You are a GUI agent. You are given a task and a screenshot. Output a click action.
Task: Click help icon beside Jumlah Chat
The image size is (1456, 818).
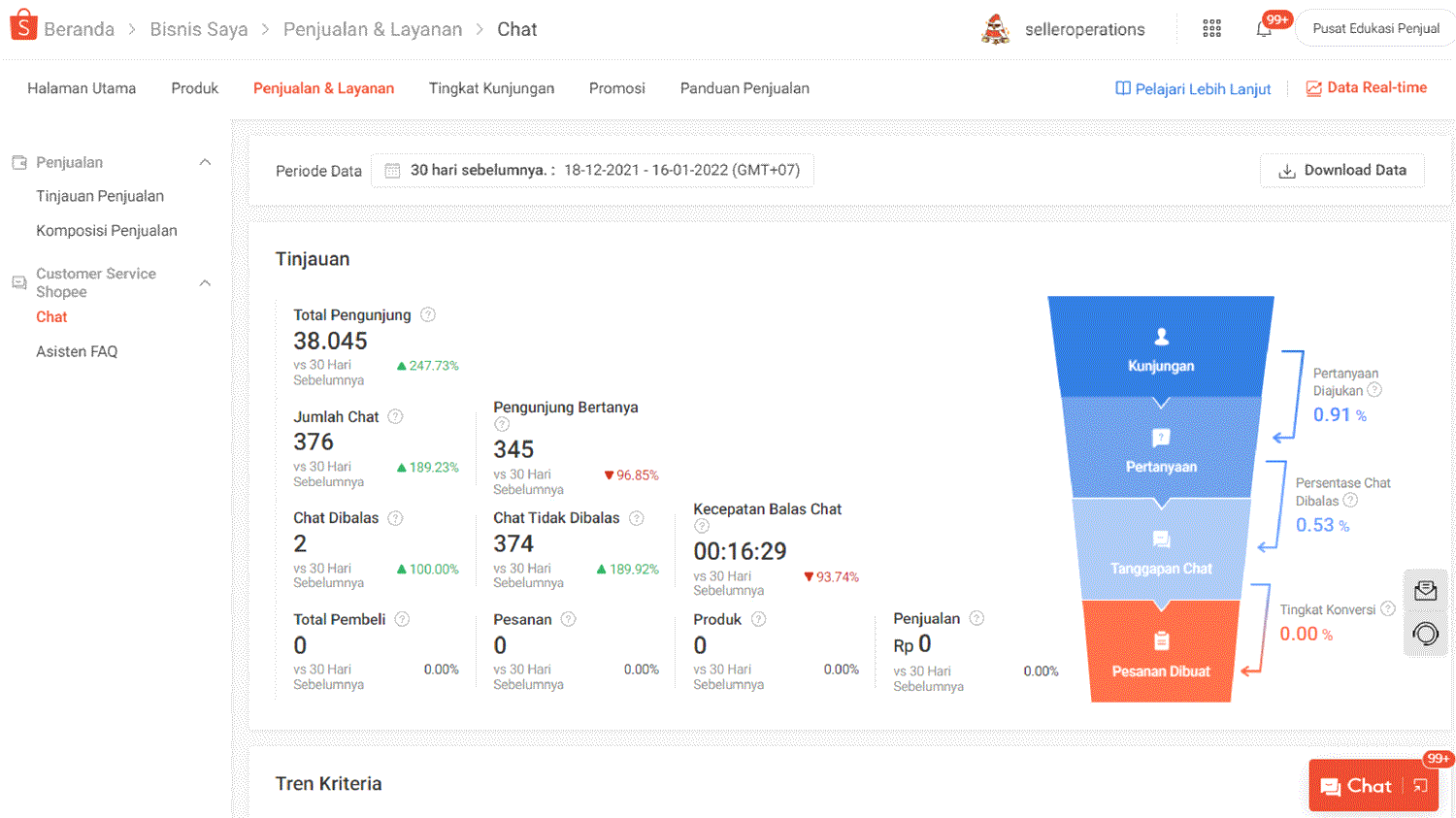tap(395, 416)
